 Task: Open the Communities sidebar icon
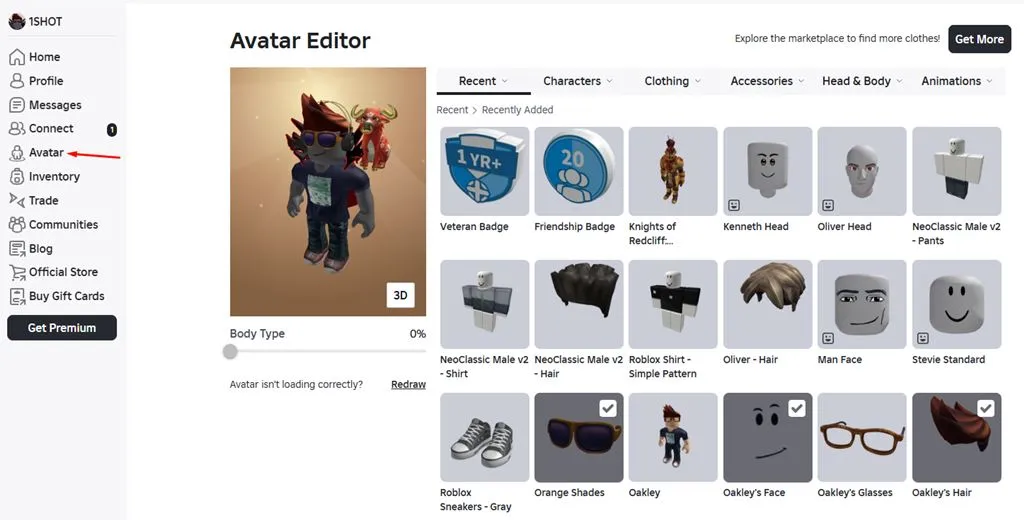[x=17, y=225]
